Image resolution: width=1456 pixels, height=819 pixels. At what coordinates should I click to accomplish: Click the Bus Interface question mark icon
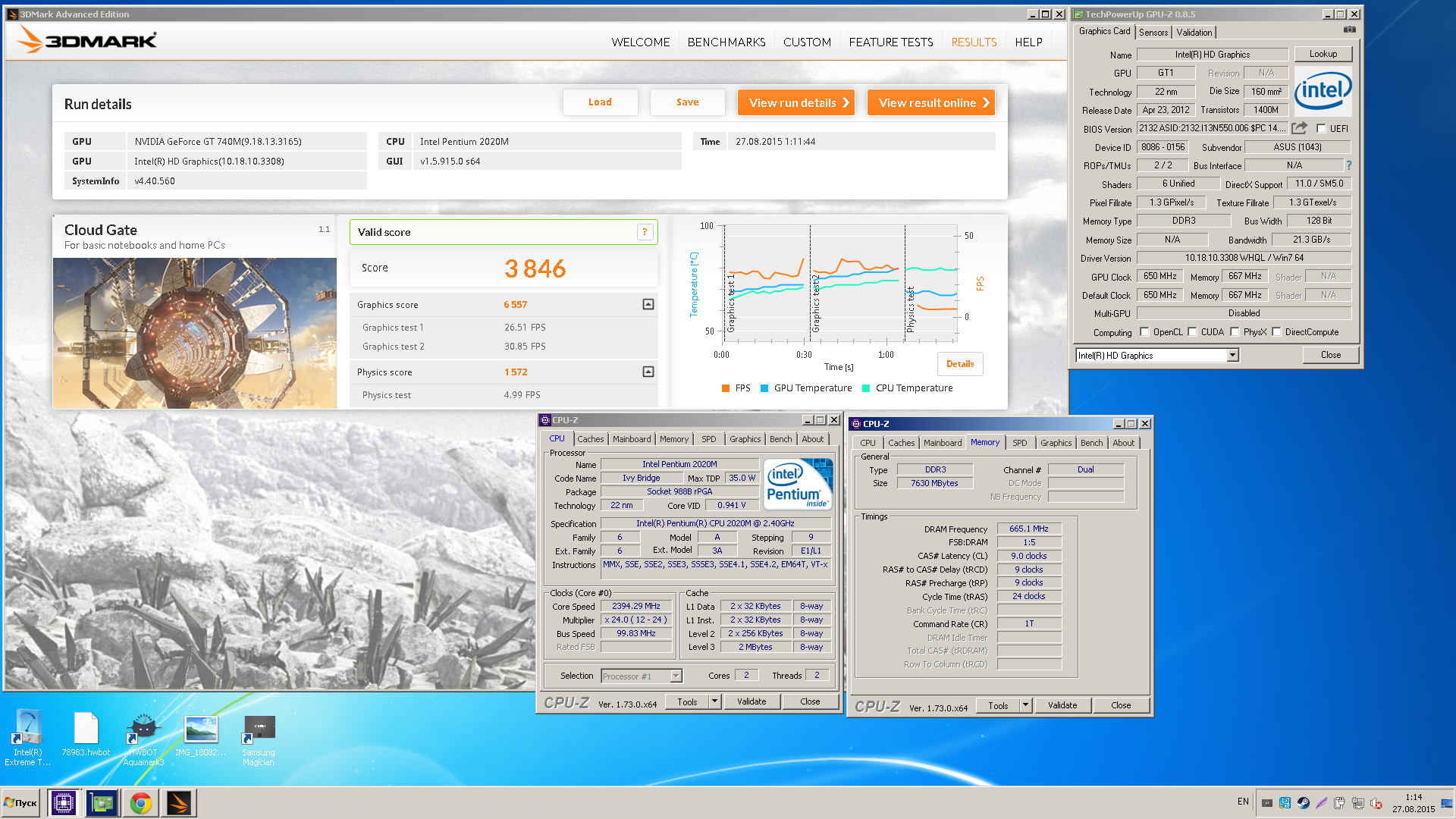[x=1348, y=165]
